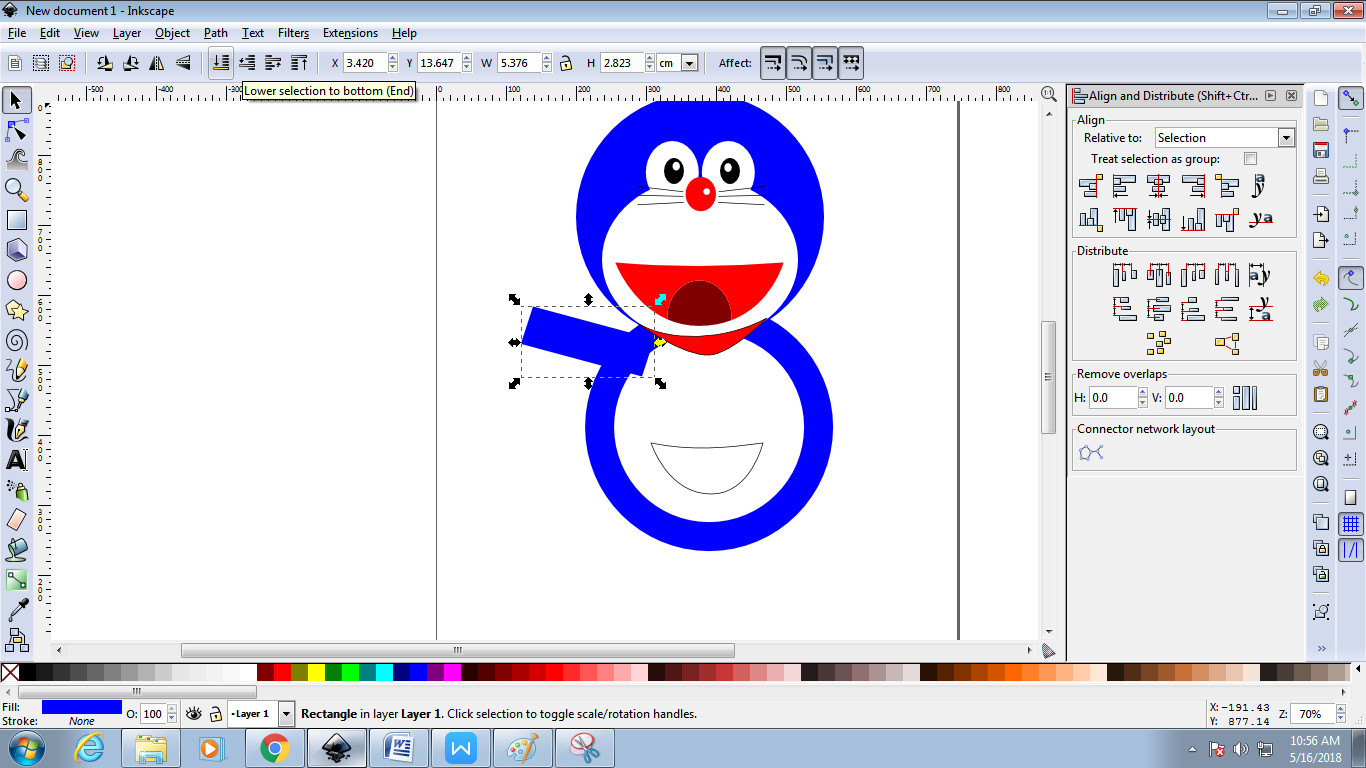
Task: Increase W width stepper
Action: 547,58
